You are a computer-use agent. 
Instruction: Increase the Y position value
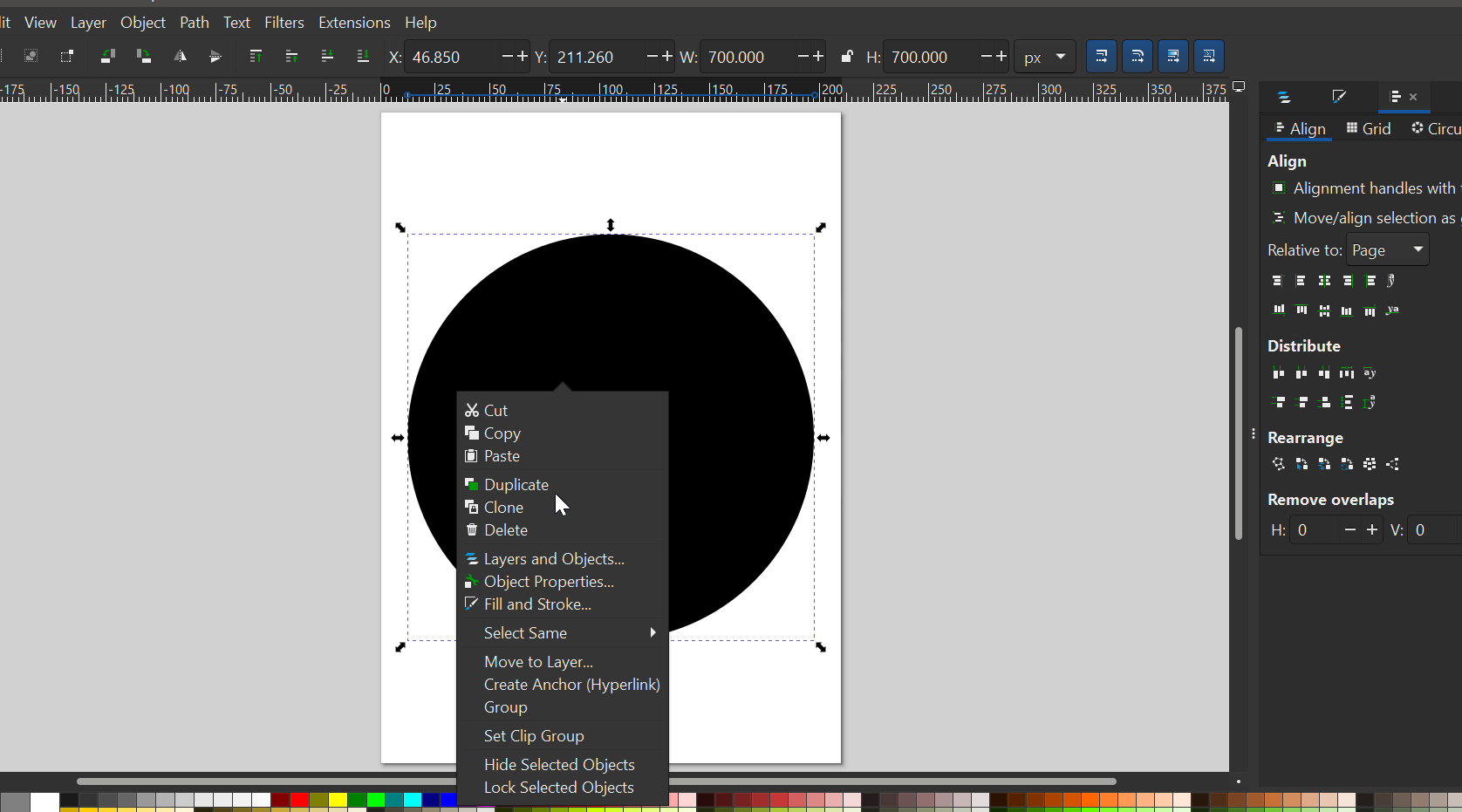(x=666, y=57)
